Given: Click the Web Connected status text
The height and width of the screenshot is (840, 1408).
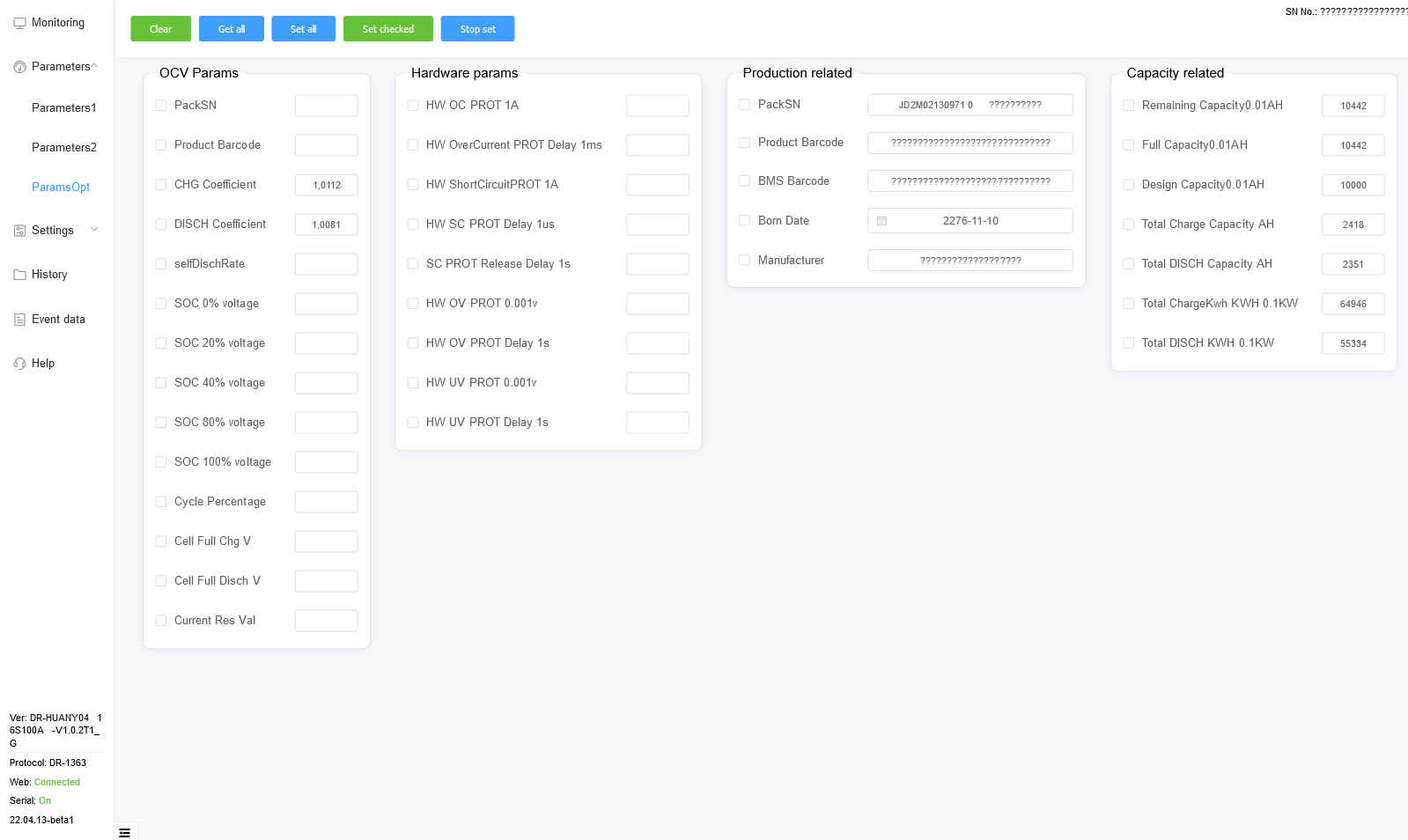Looking at the screenshot, I should coord(45,782).
